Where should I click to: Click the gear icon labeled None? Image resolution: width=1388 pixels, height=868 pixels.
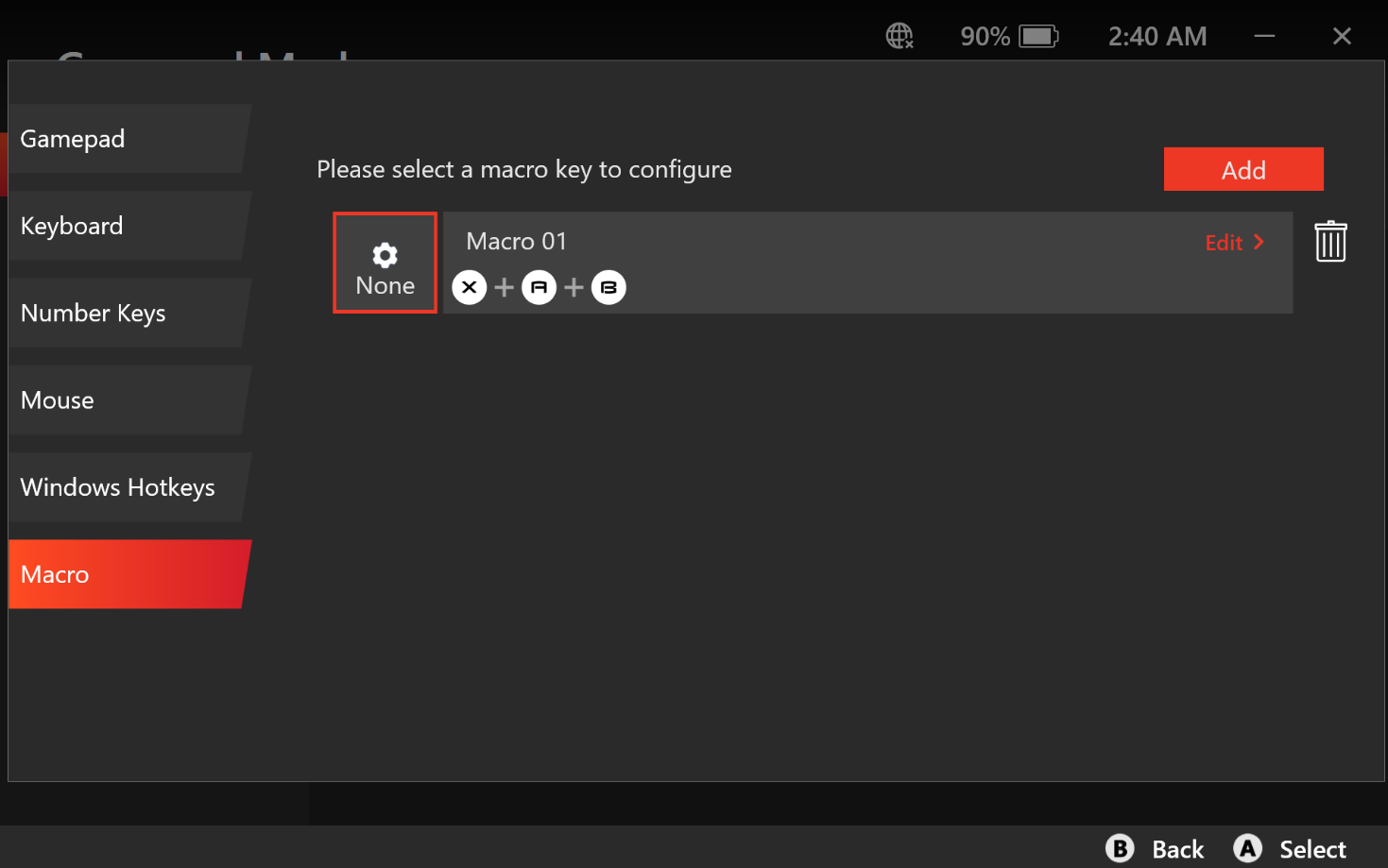385,263
